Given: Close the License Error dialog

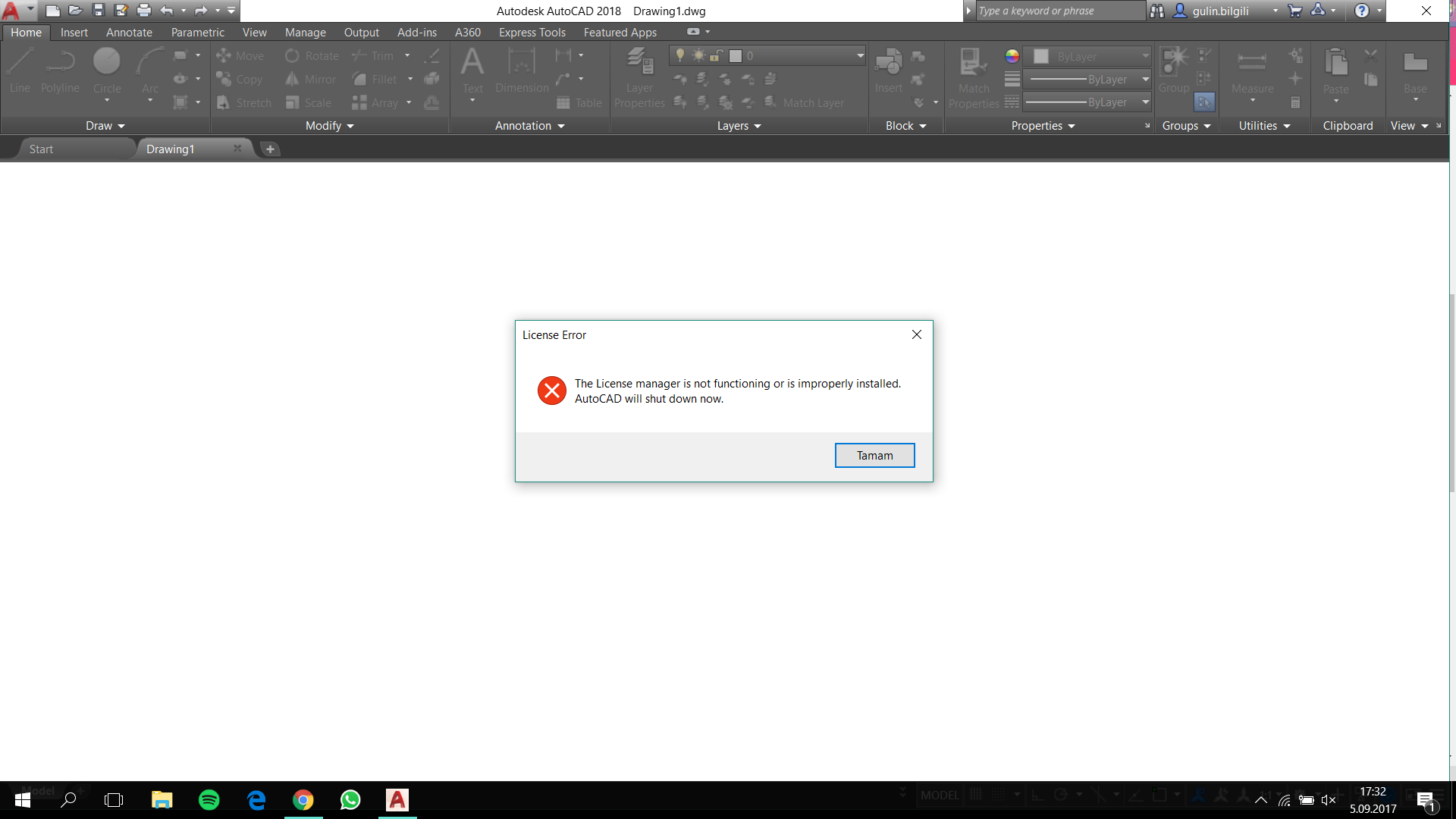Looking at the screenshot, I should (916, 334).
